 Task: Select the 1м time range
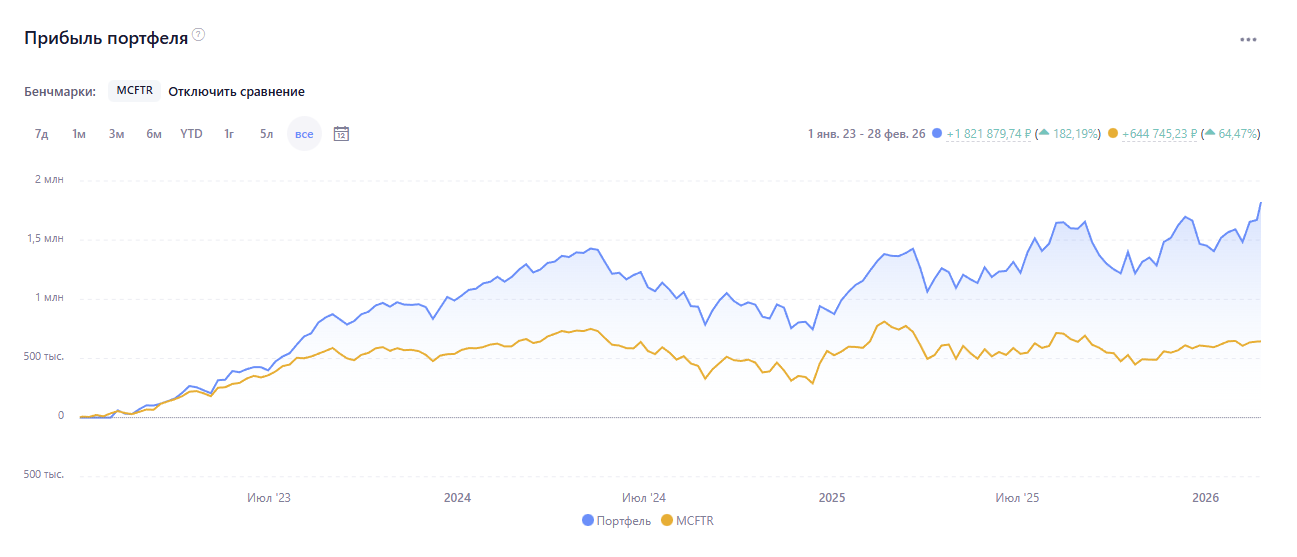pyautogui.click(x=78, y=134)
